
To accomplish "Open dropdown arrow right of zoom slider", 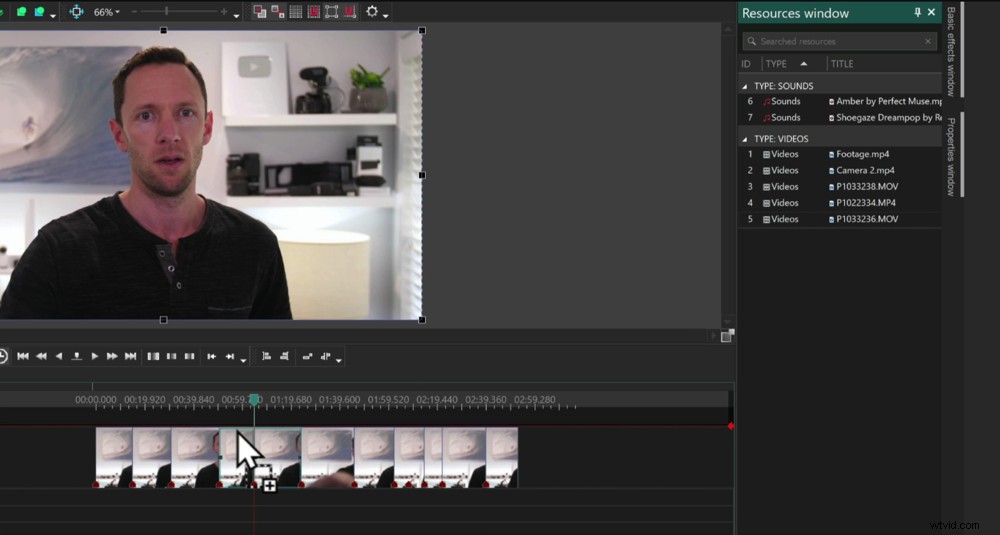I will 237,15.
